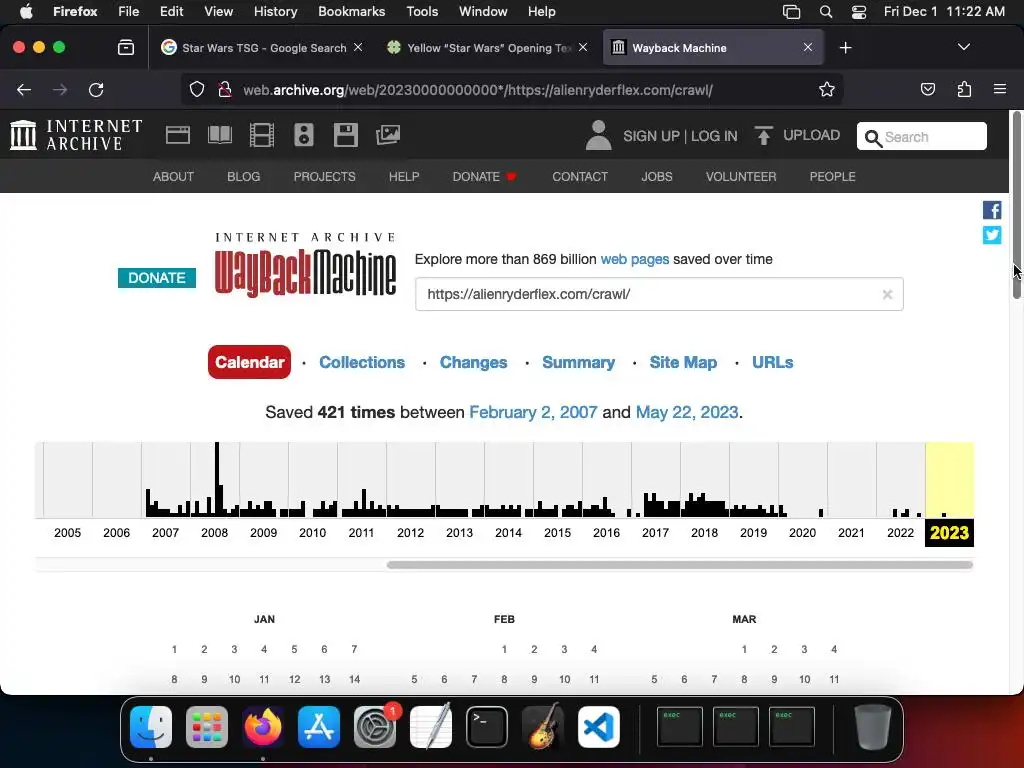Switch to the Summary view
Screen dimensions: 1024x768
[579, 362]
